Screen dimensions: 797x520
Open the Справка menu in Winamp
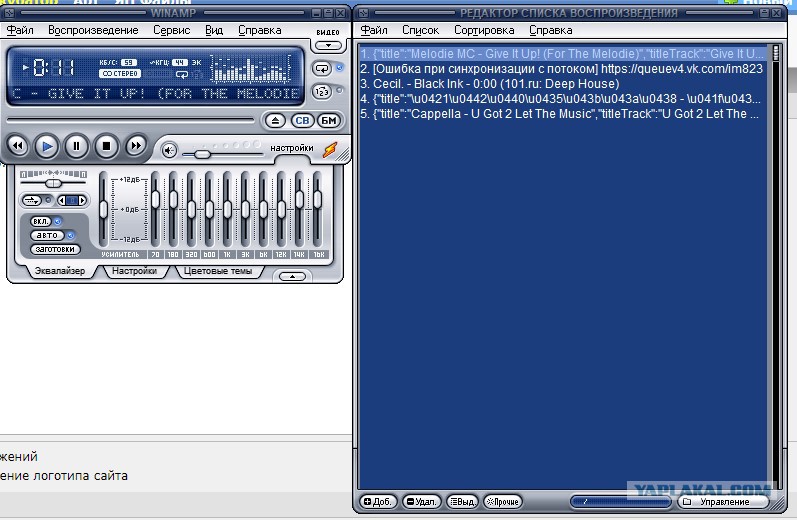[259, 30]
